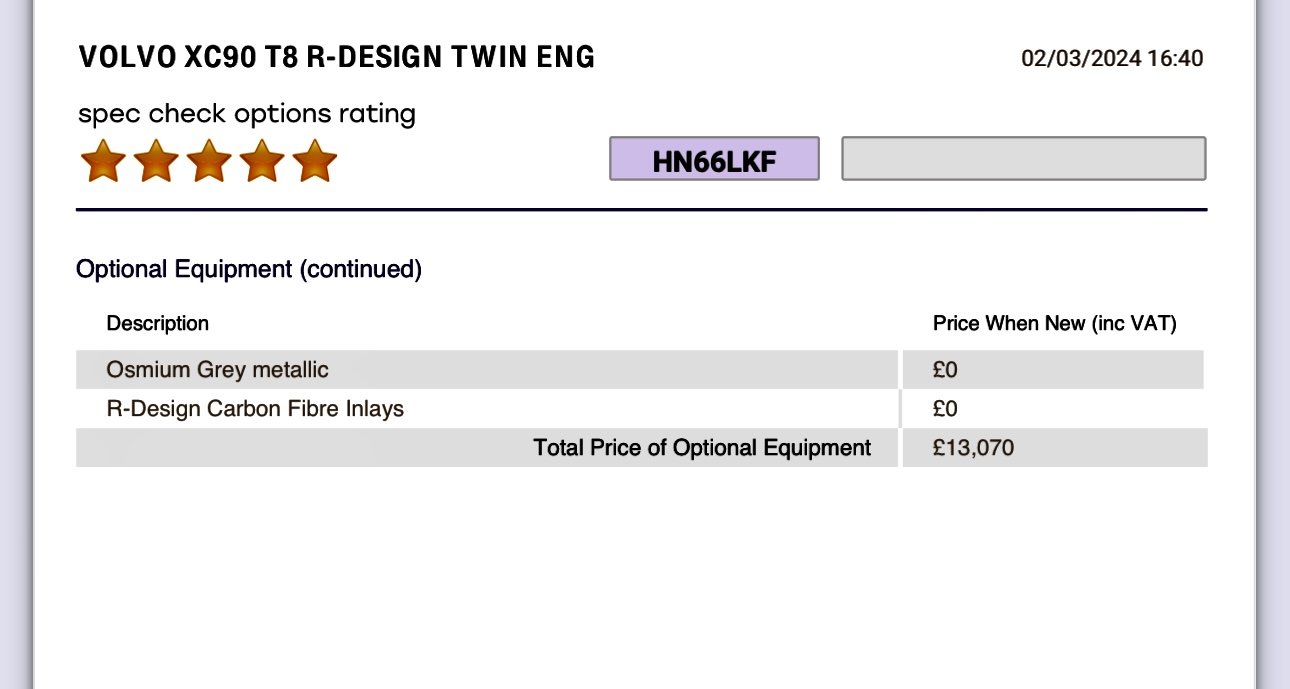Click the £0 price for Carbon Fibre Inlays

(x=945, y=408)
